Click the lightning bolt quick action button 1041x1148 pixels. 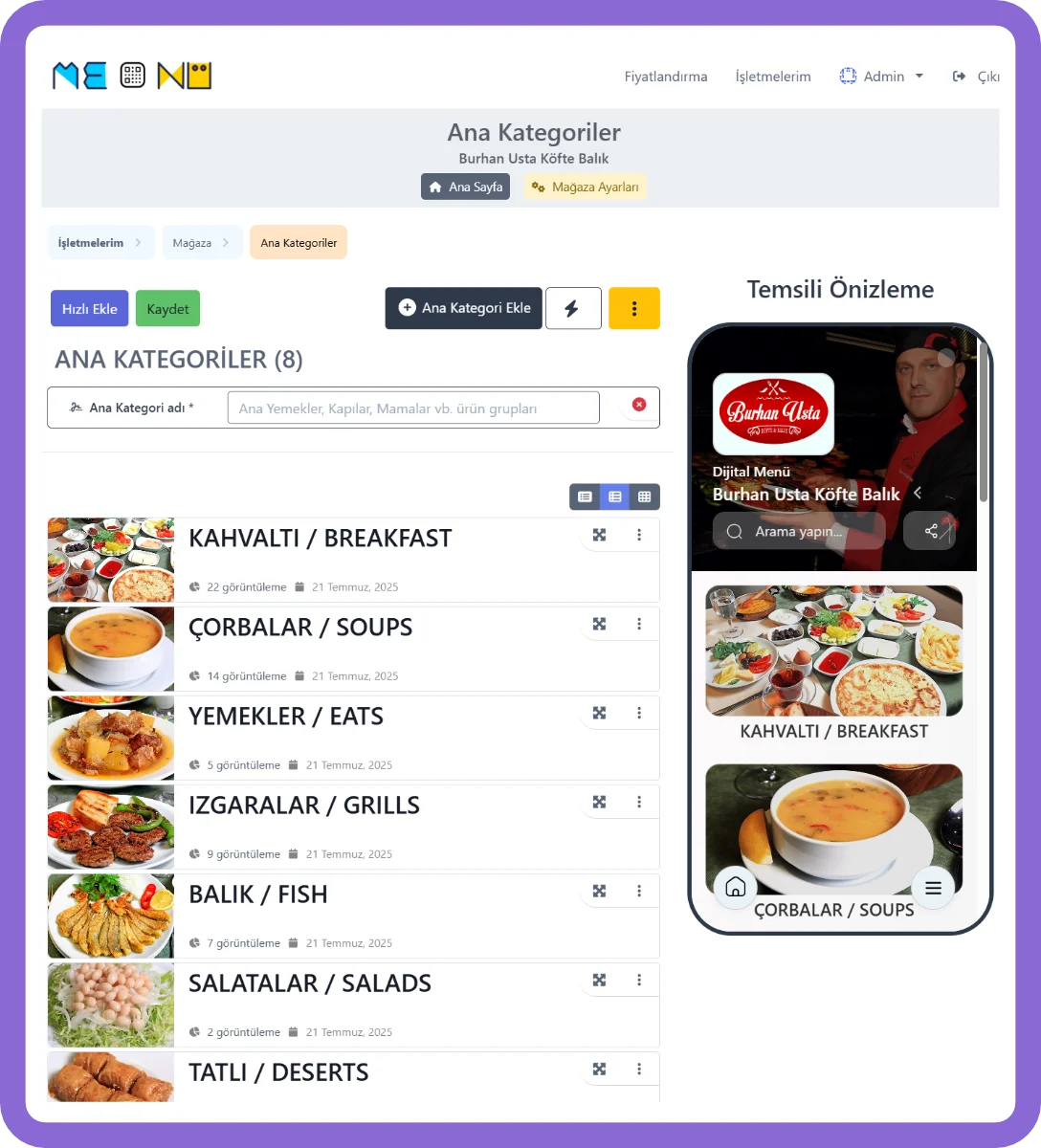click(573, 308)
